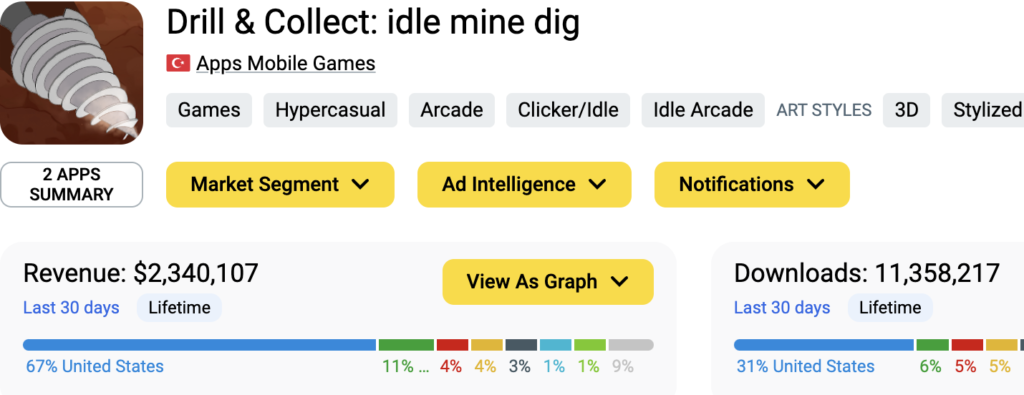Click the blue United States revenue bar
Image resolution: width=1024 pixels, height=395 pixels.
(x=200, y=345)
